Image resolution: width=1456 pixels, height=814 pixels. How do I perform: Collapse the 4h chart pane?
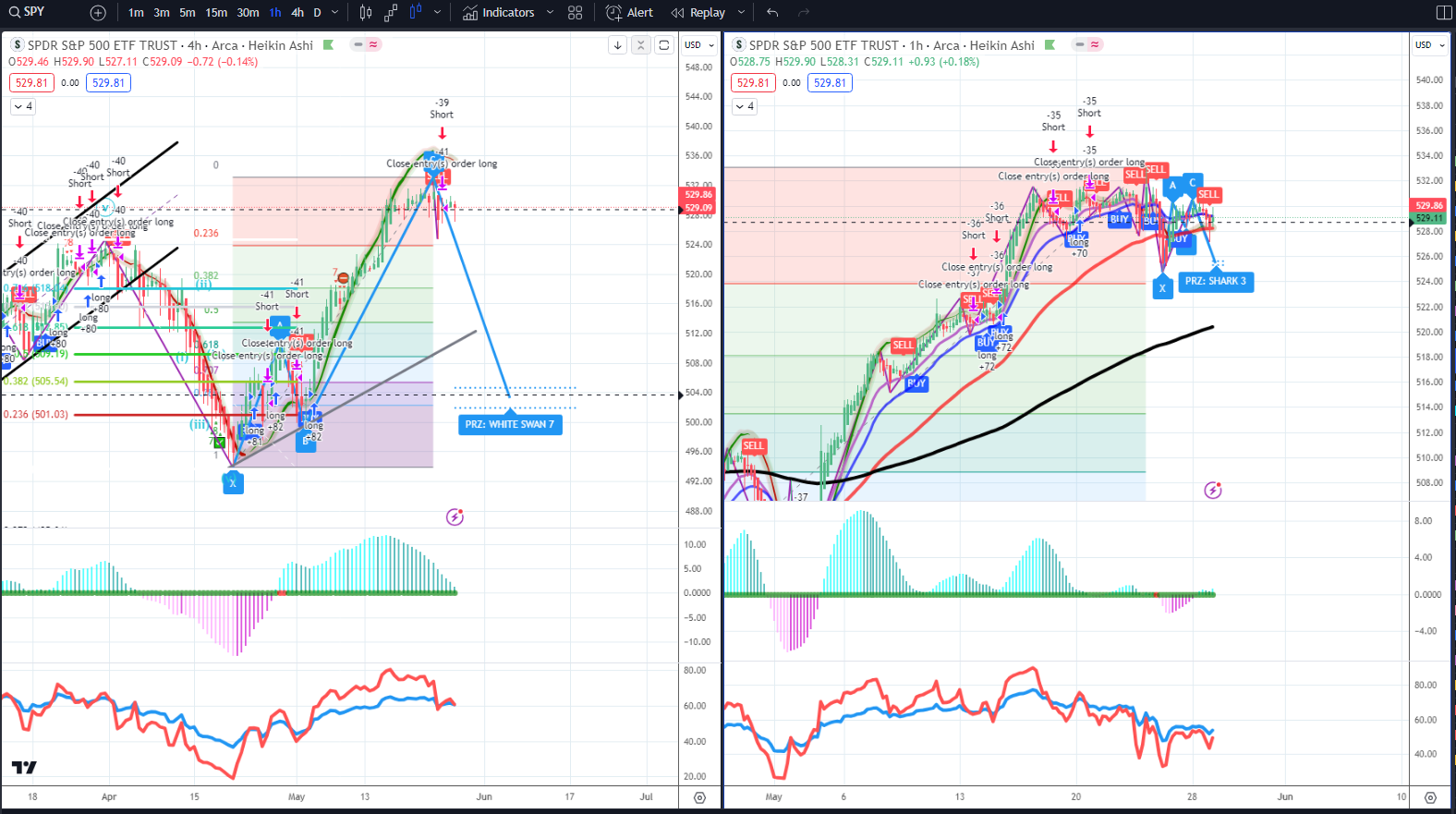(640, 44)
